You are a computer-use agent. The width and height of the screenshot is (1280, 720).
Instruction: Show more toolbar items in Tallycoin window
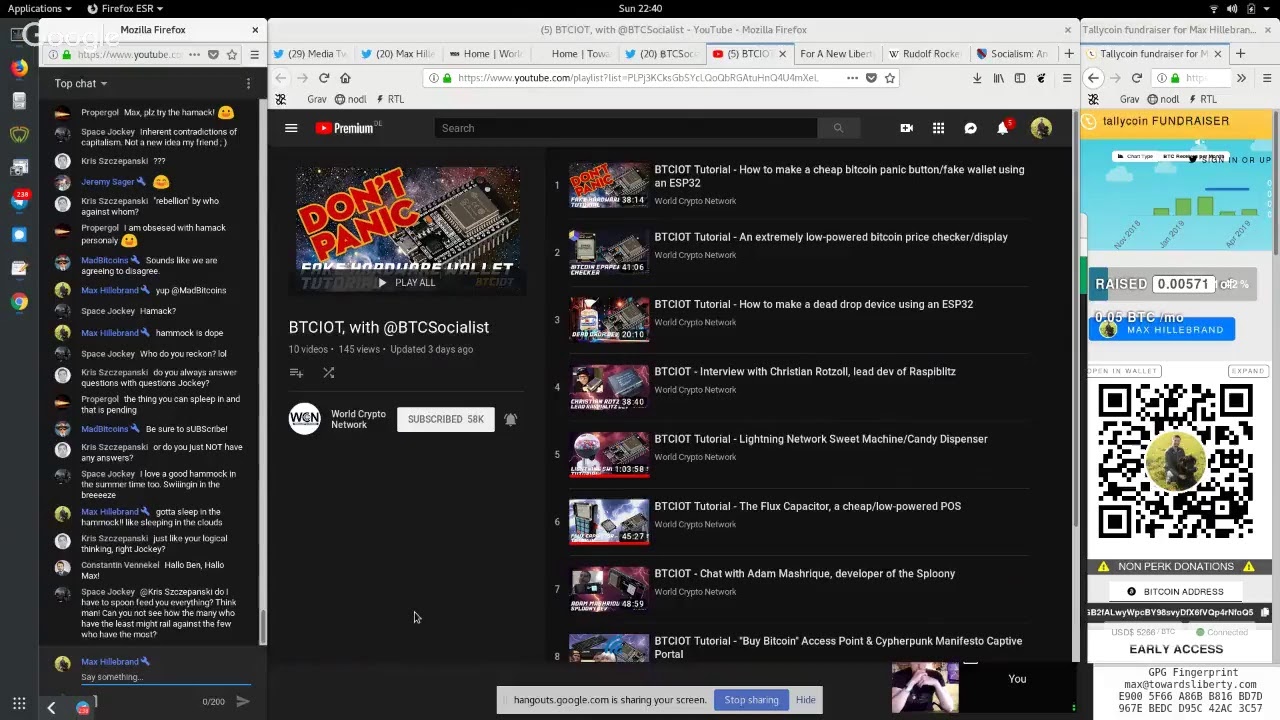[x=1241, y=78]
